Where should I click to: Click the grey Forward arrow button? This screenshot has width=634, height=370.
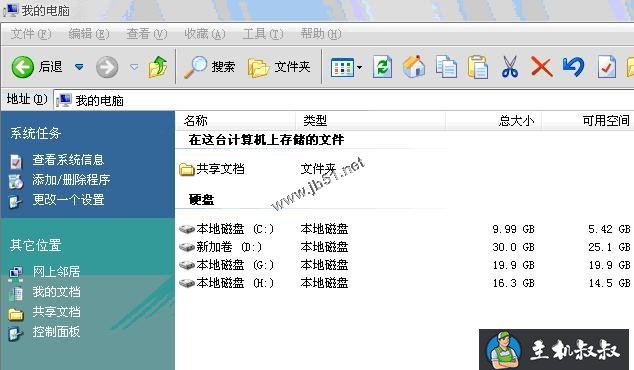107,67
